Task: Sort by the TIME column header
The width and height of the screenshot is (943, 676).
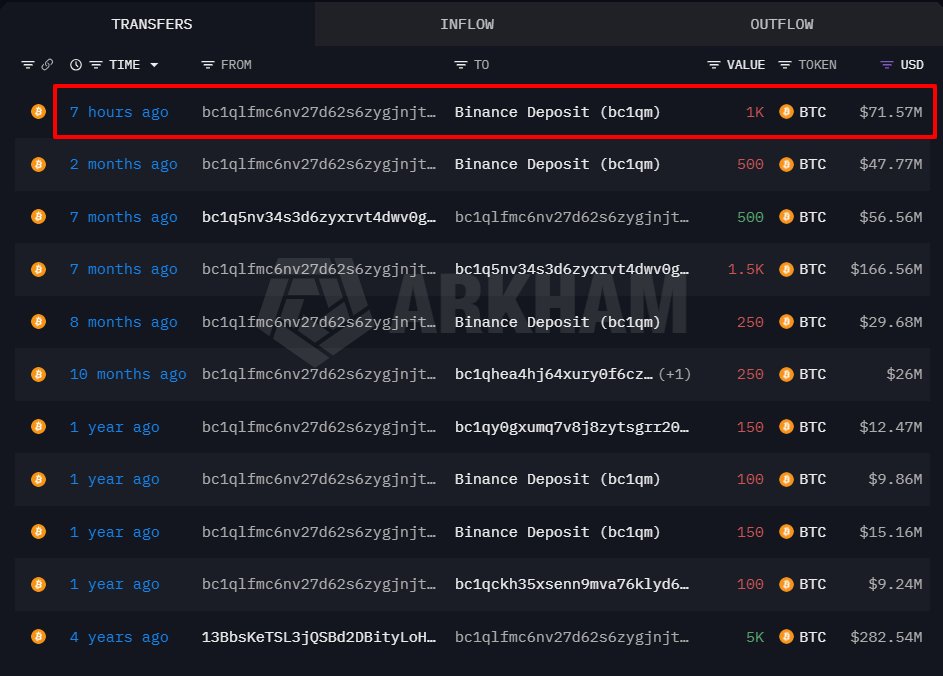Action: coord(124,64)
